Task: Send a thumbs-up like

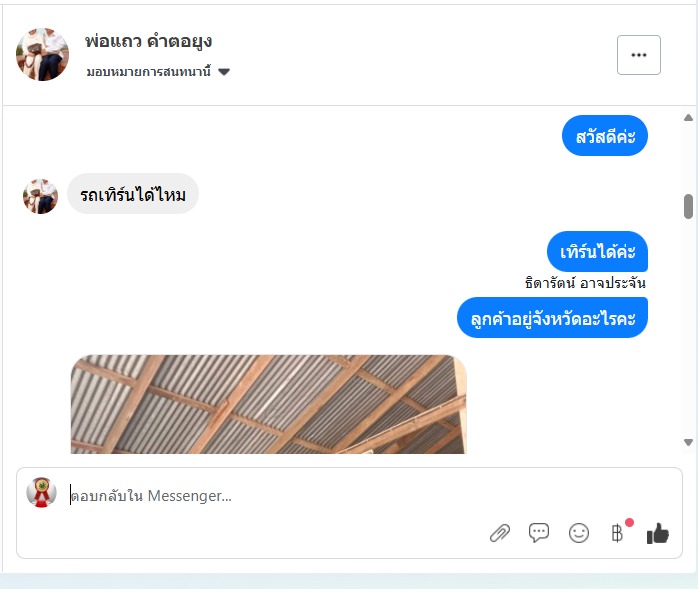Action: coord(657,533)
